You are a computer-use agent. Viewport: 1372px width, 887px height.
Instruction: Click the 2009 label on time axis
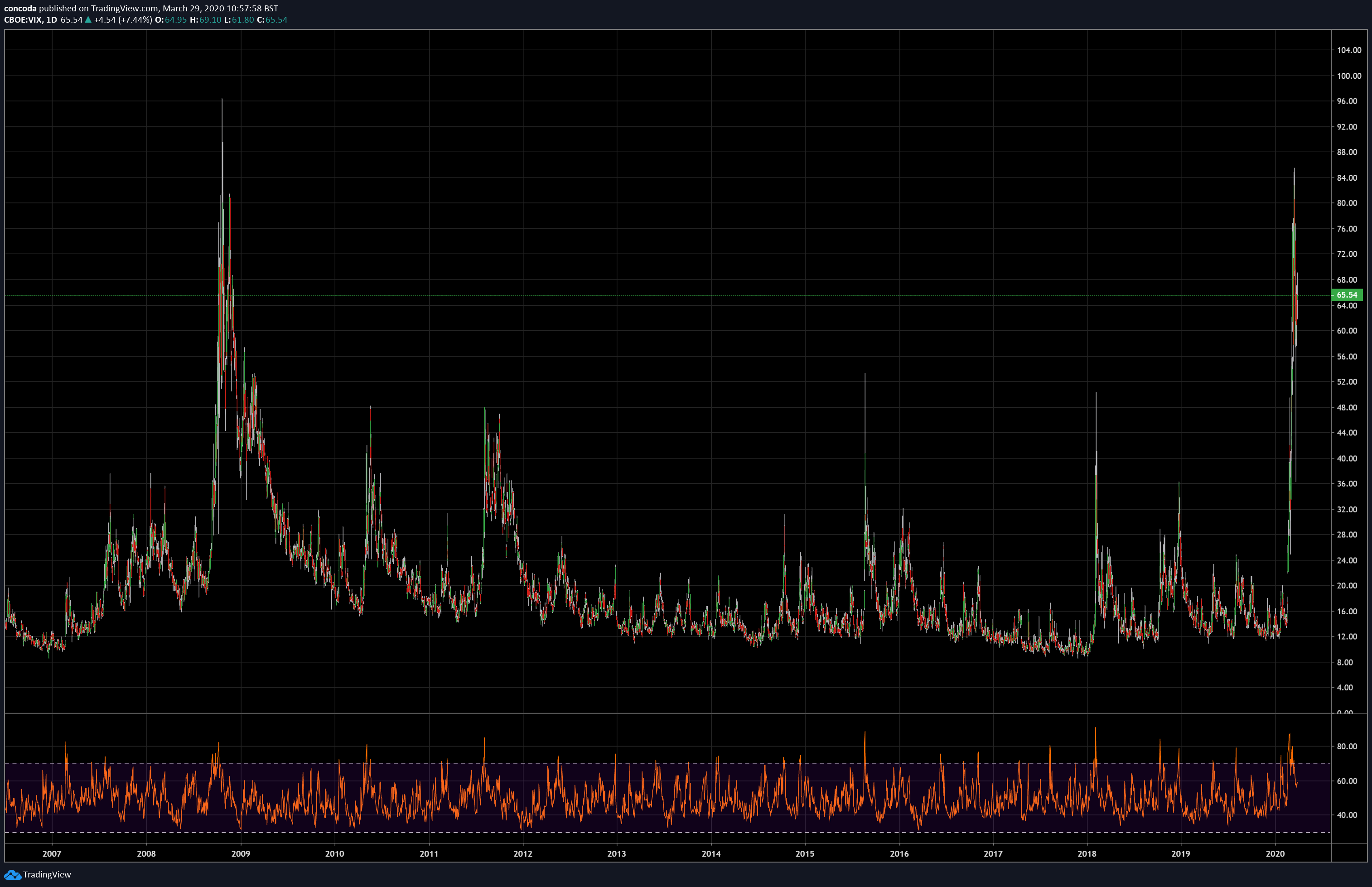coord(240,853)
